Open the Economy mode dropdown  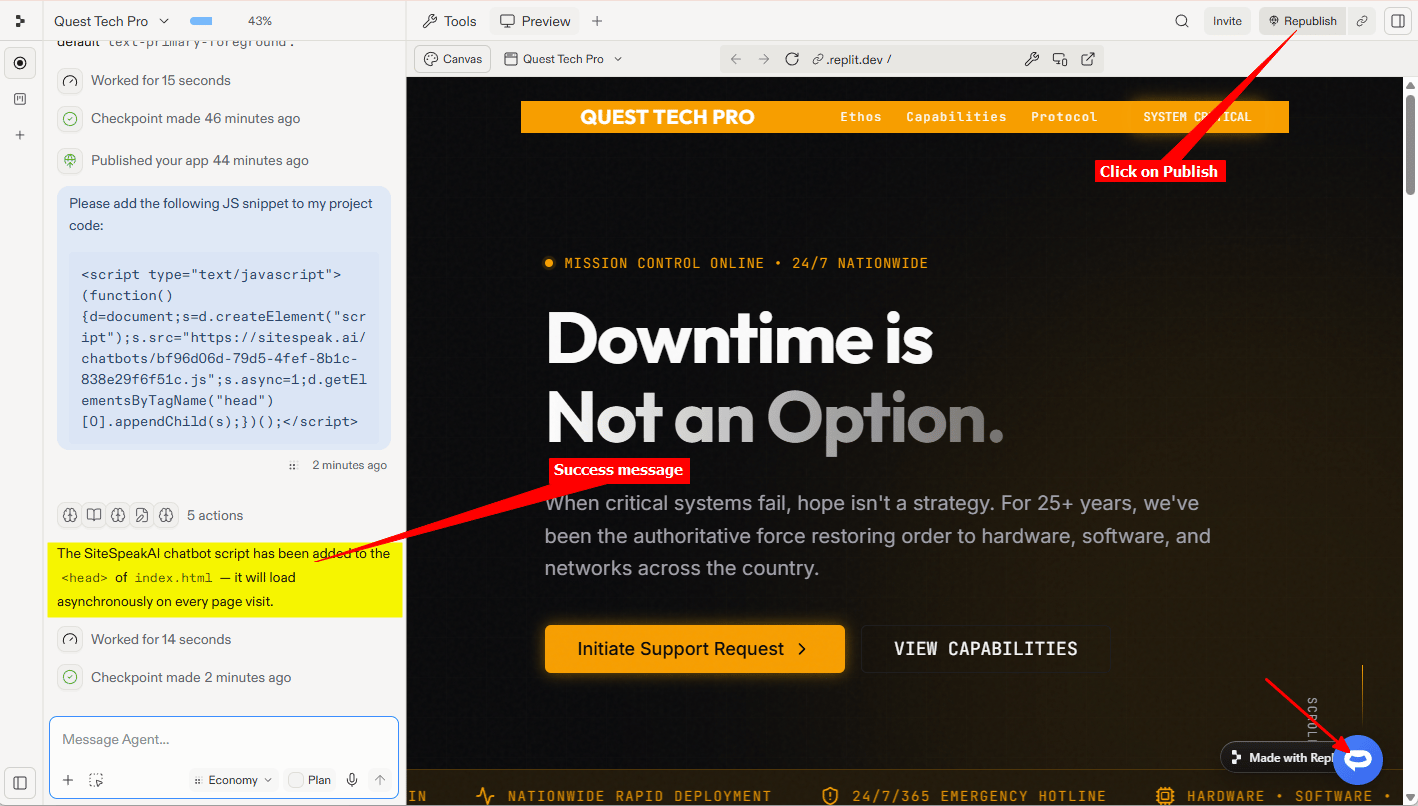(232, 780)
